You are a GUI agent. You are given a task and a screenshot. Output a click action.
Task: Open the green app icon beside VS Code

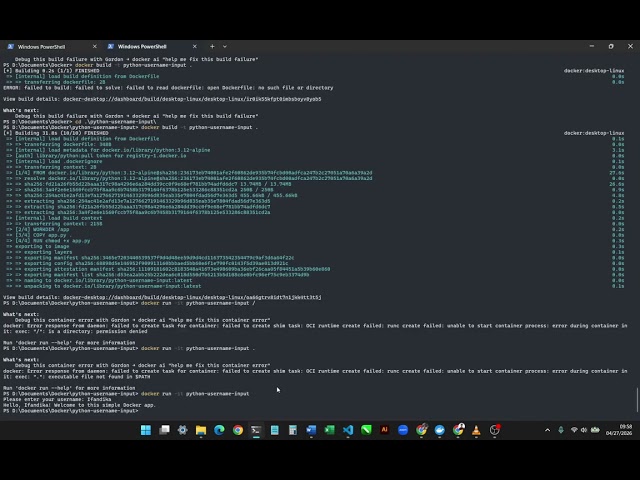(366, 430)
